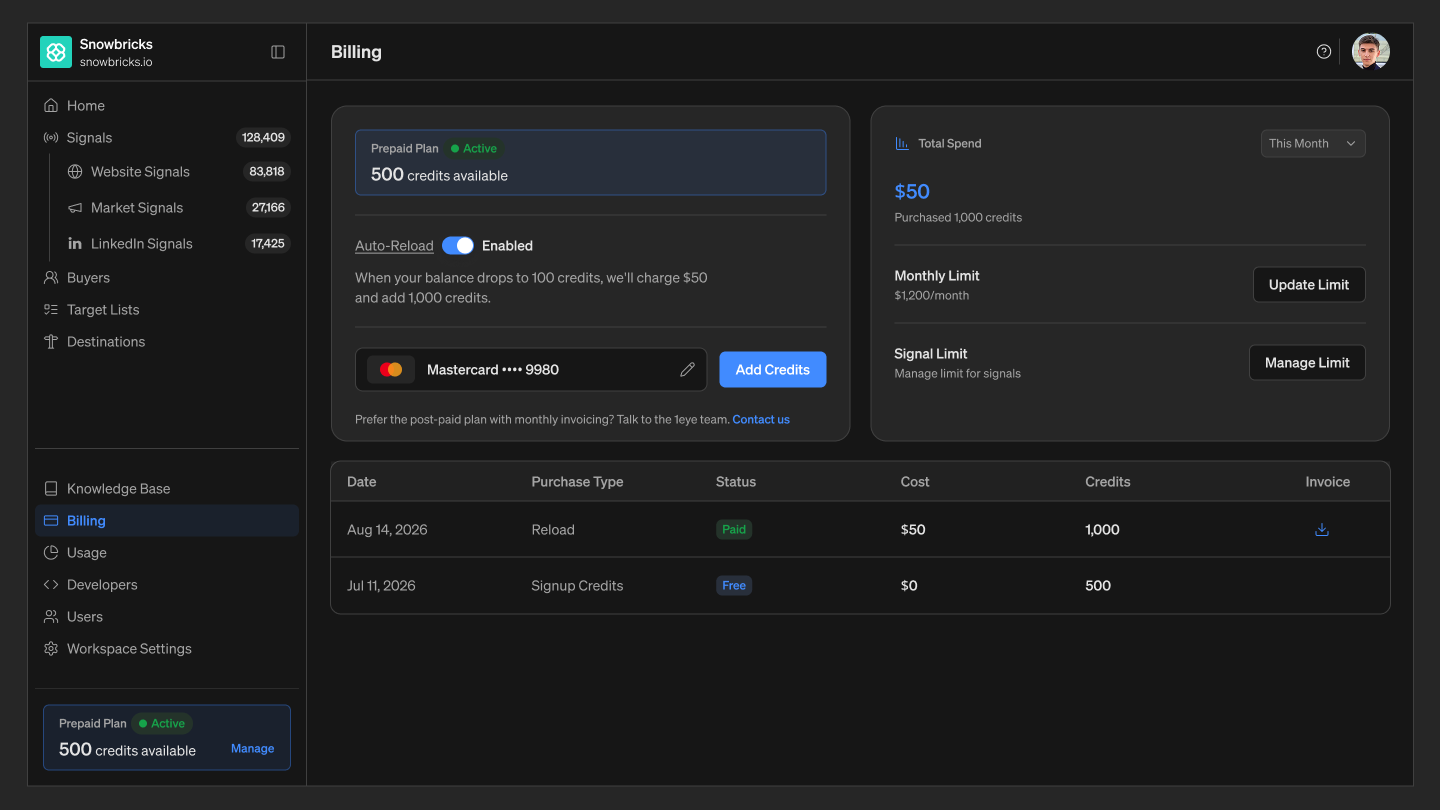Open the Usage page
1440x810 pixels.
pyautogui.click(x=167, y=553)
